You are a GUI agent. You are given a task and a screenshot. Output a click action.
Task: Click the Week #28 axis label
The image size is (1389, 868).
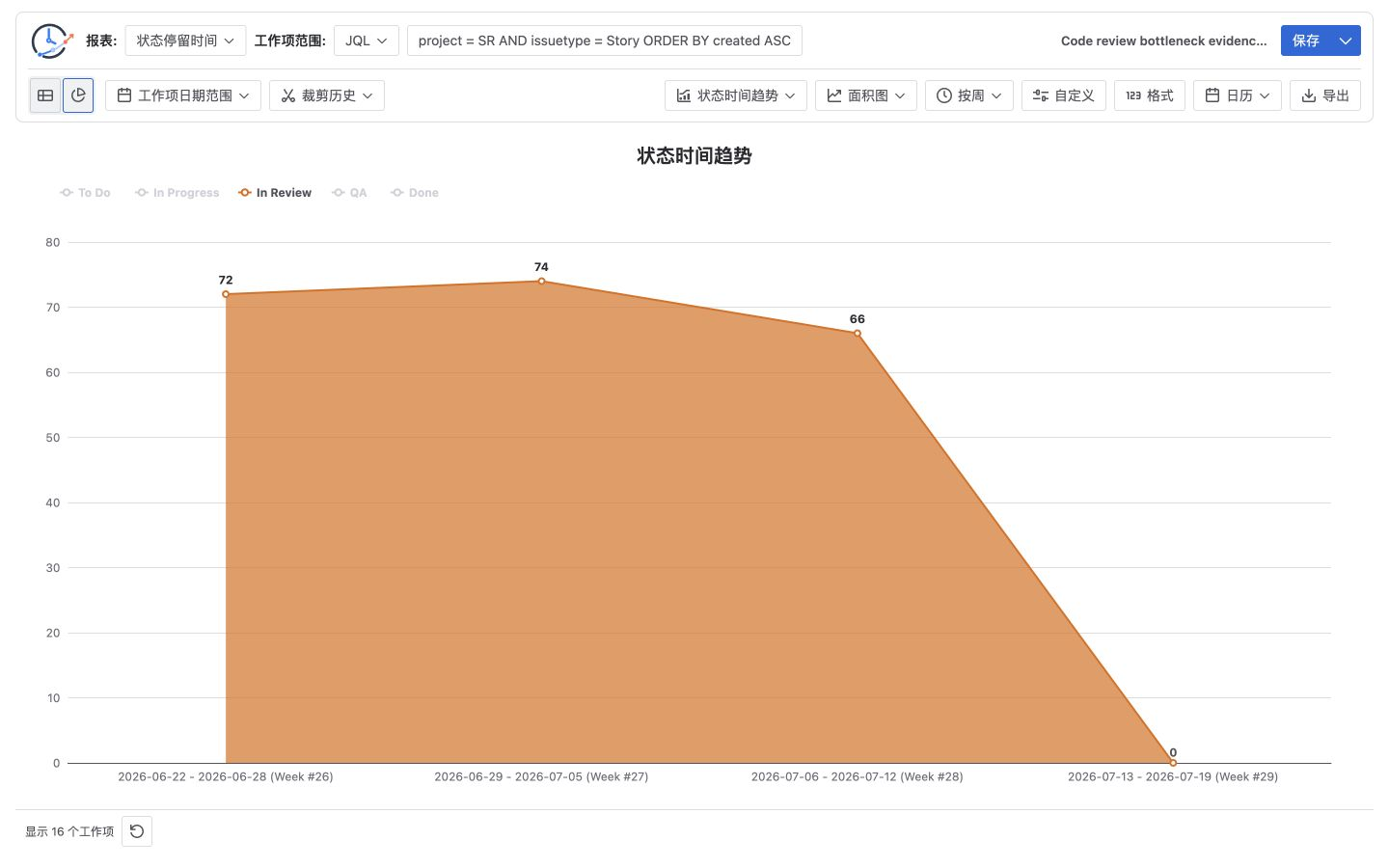coord(858,776)
